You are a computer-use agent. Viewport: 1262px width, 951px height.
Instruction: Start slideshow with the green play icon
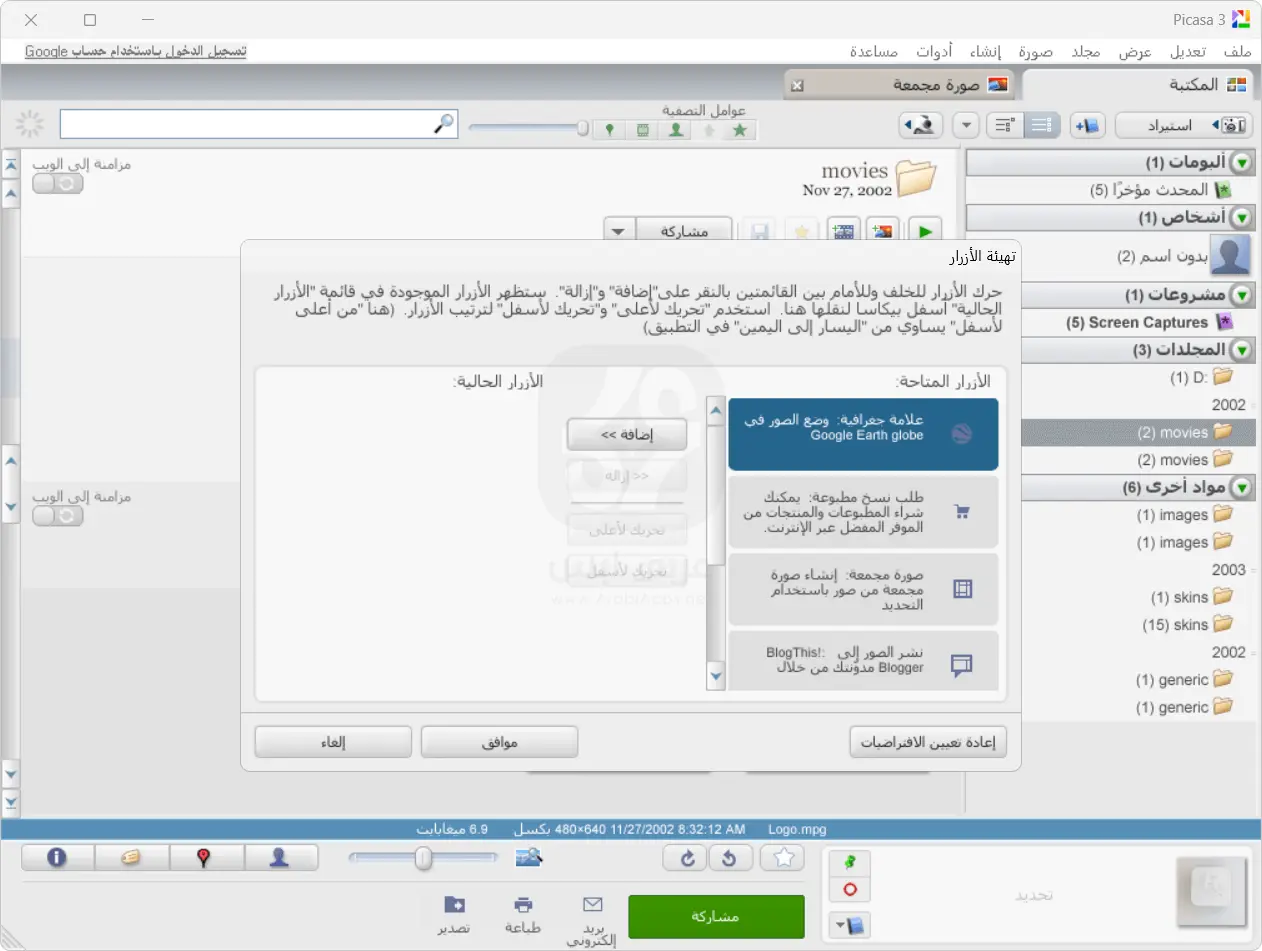point(924,230)
